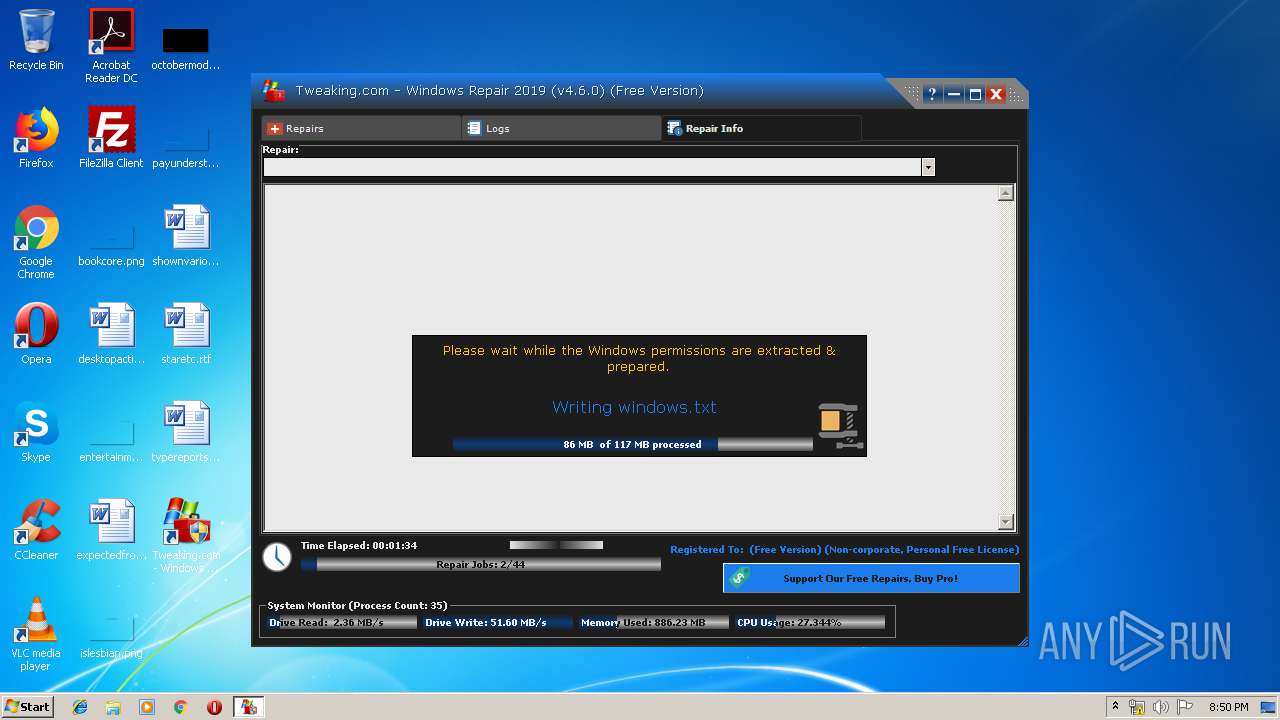Click the Memory Used meter
Screen dimensions: 1280x720
click(x=654, y=622)
